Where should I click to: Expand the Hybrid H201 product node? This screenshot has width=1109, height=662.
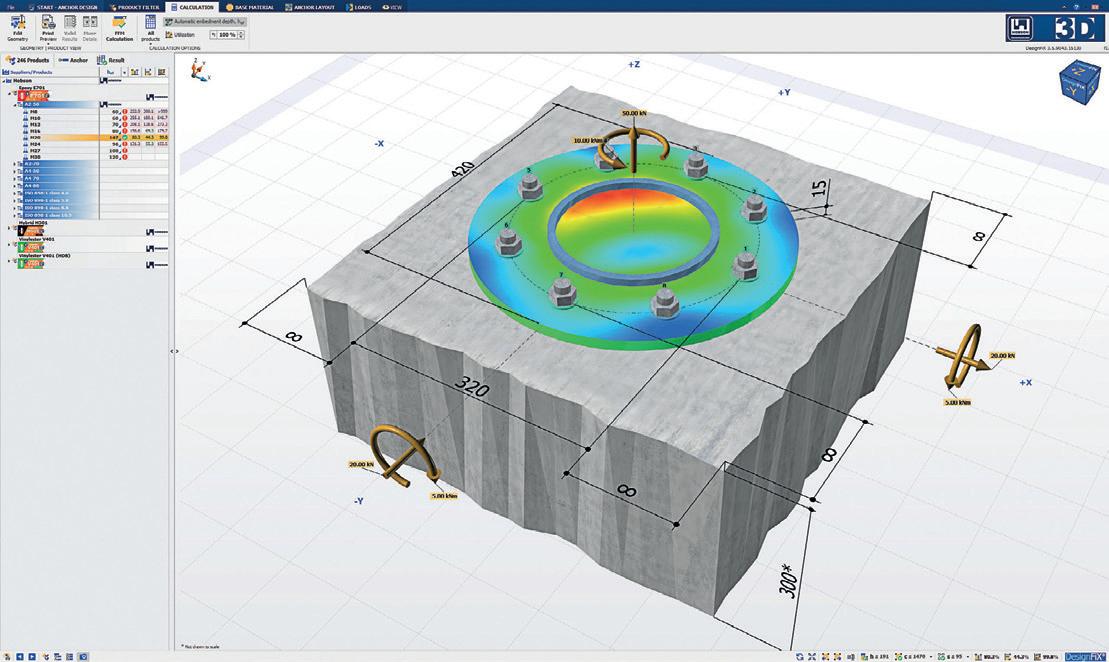10,228
